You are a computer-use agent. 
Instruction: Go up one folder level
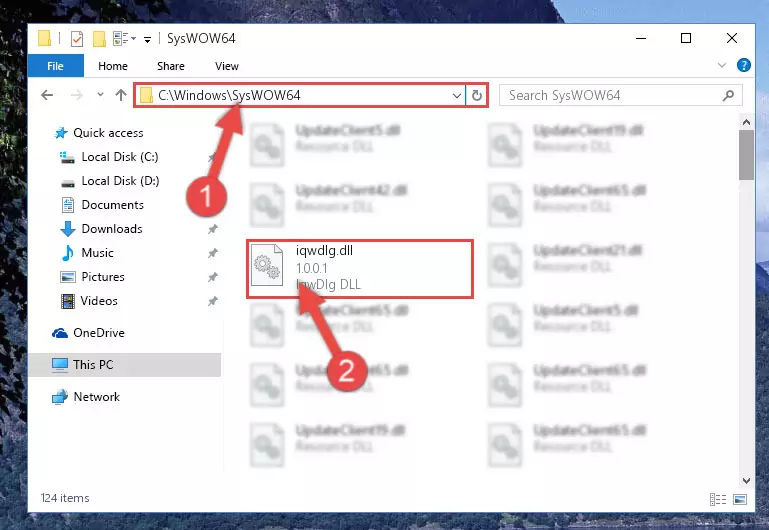[x=121, y=95]
